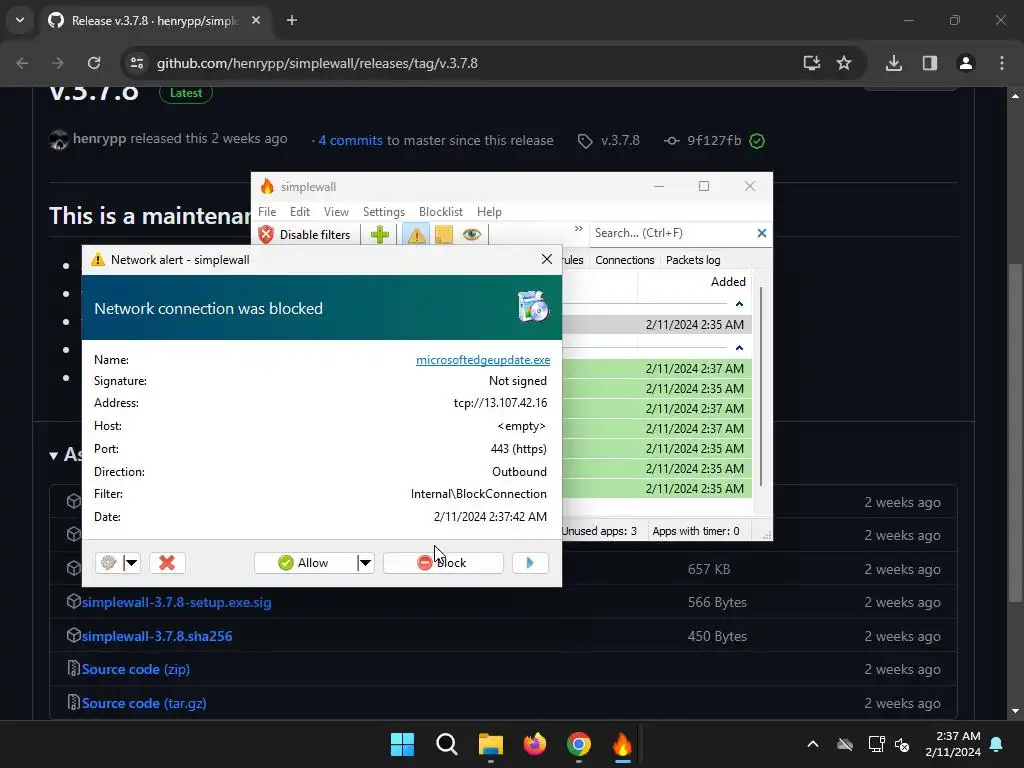Click the Block button in network alert
1024x768 pixels.
tap(443, 563)
